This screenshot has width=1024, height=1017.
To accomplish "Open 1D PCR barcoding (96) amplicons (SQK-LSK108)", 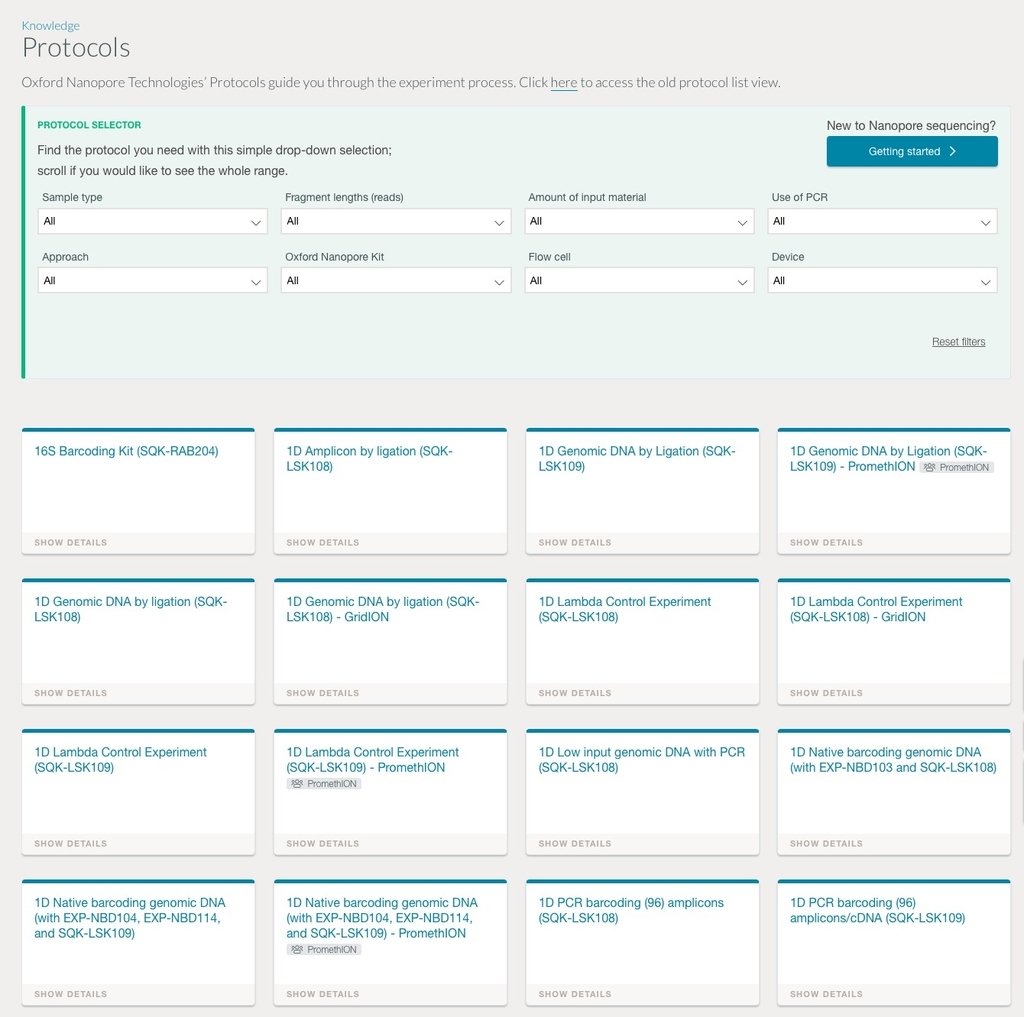I will [631, 910].
